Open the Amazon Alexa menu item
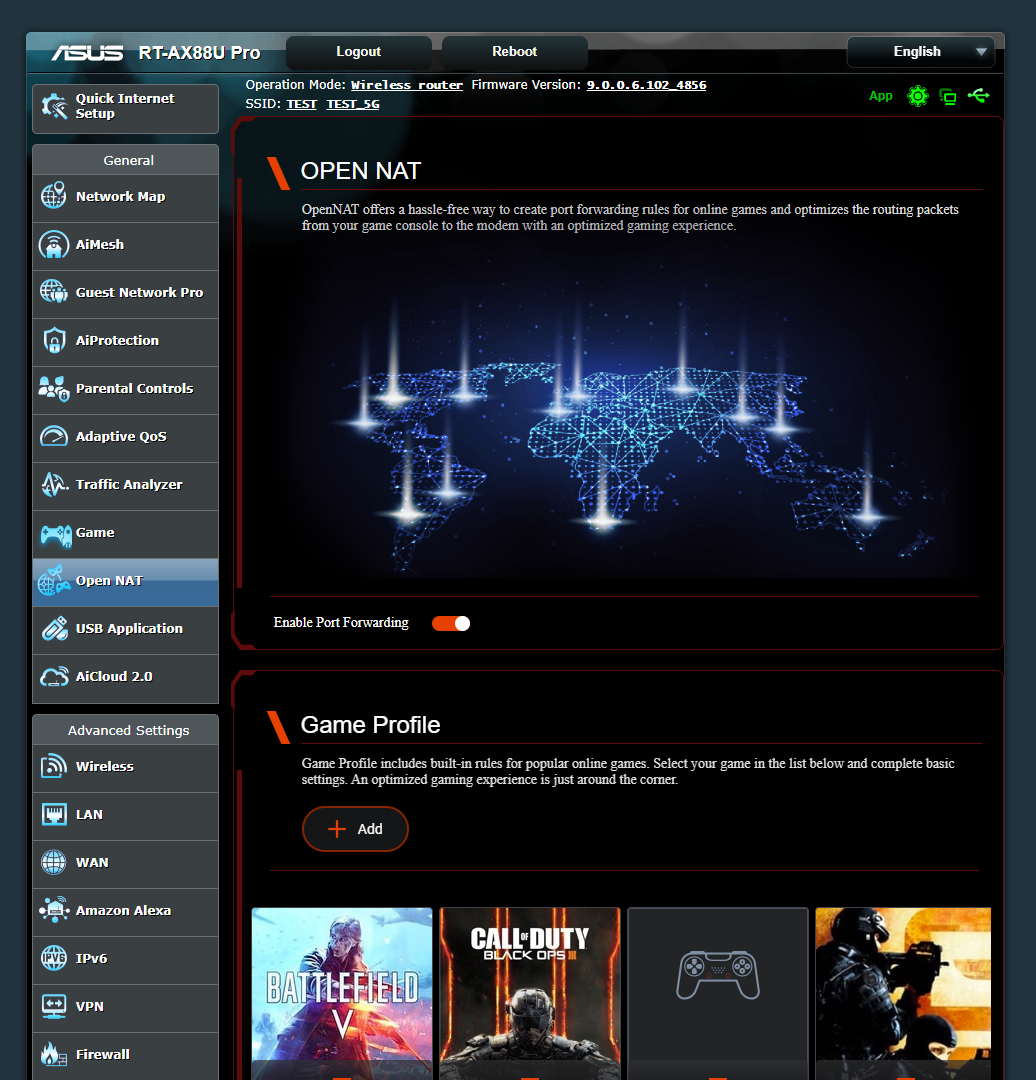This screenshot has width=1036, height=1080. click(125, 912)
